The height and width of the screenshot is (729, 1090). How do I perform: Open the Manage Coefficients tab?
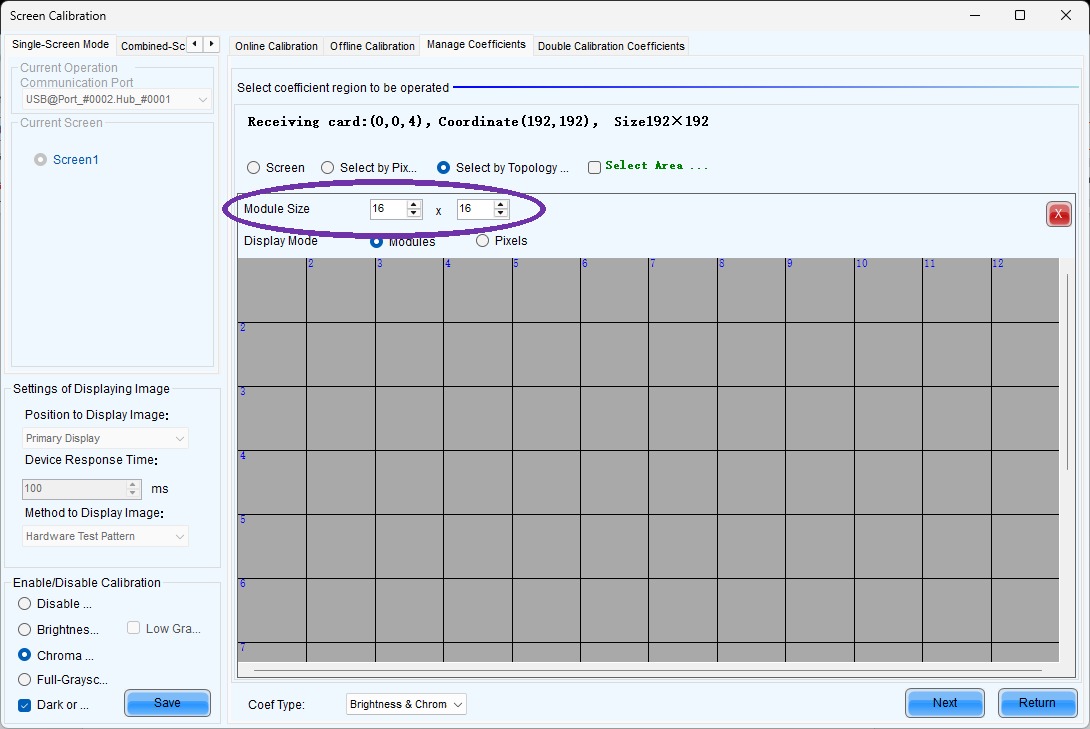click(x=476, y=44)
